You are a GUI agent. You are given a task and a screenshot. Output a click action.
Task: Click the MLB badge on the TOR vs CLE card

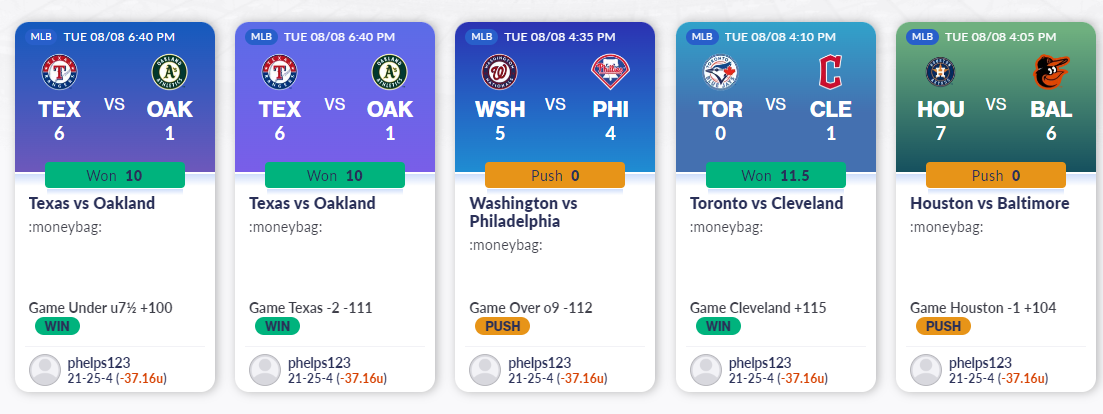702,36
